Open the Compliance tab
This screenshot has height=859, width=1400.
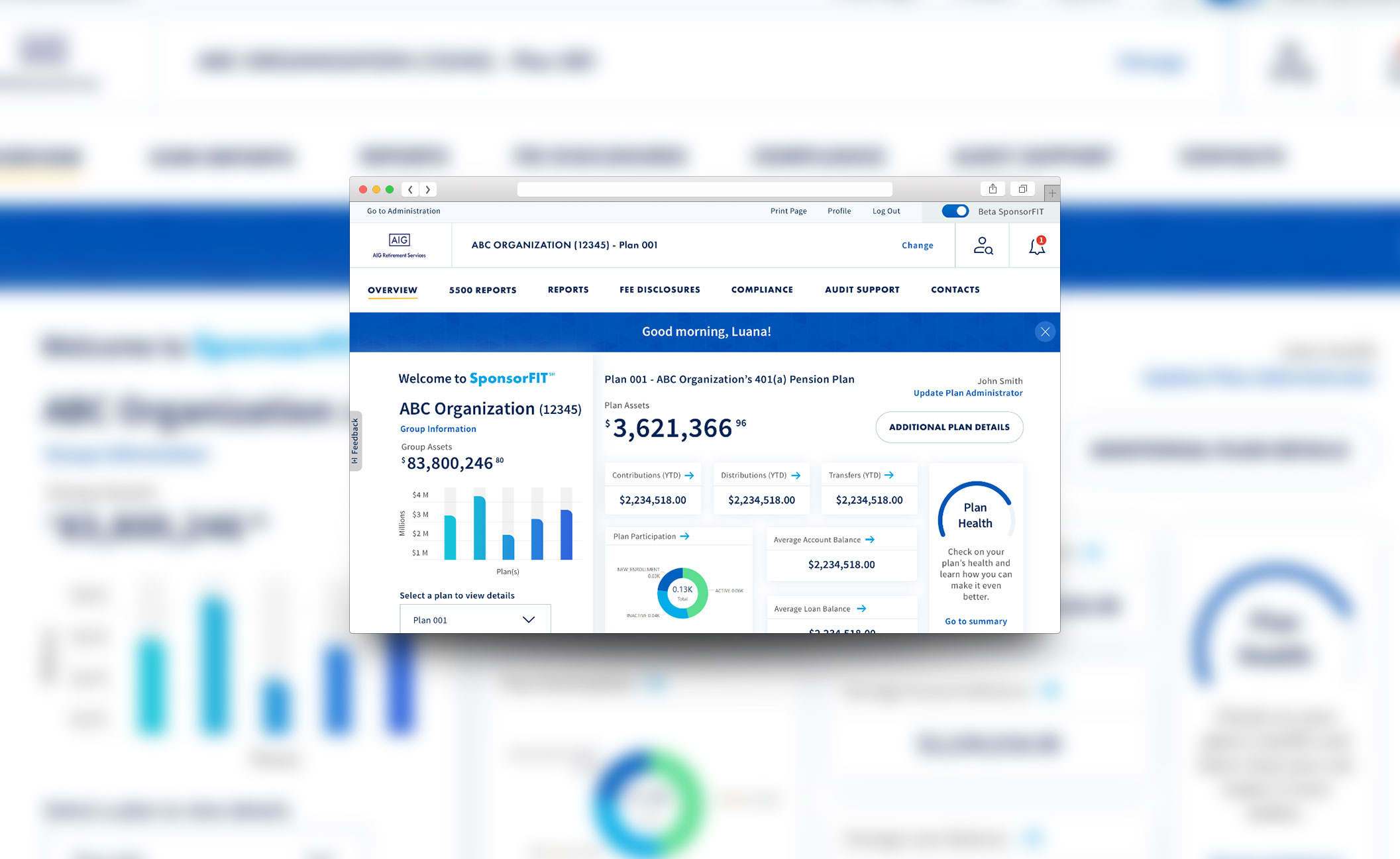762,290
